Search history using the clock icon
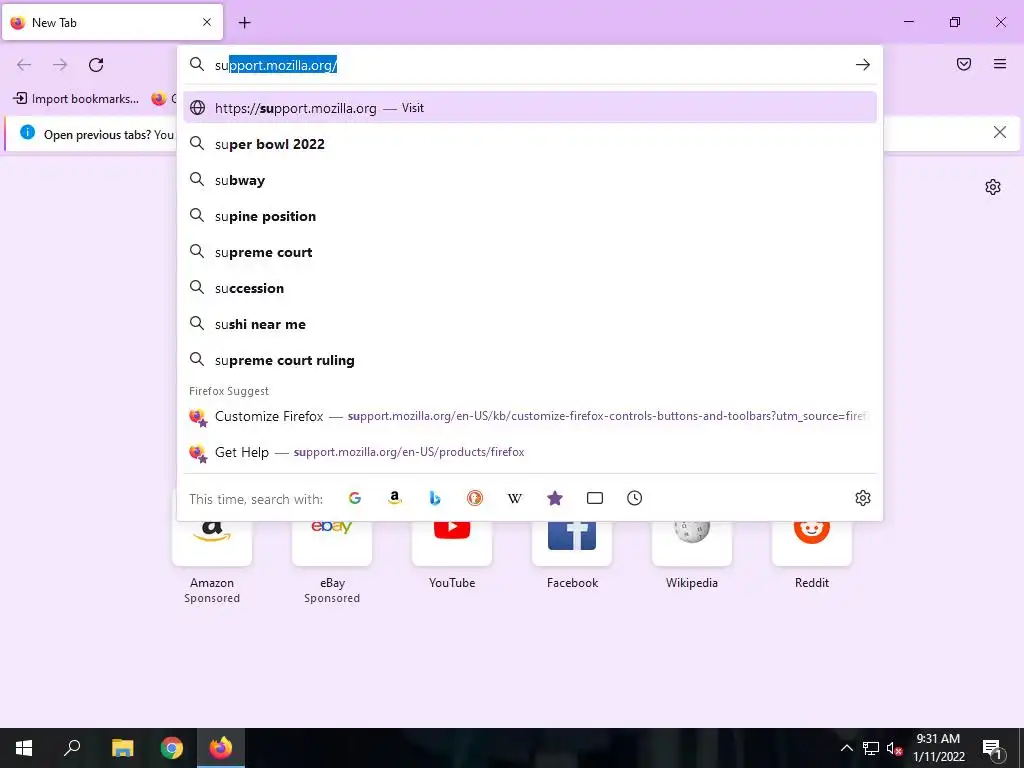The image size is (1024, 768). click(635, 498)
